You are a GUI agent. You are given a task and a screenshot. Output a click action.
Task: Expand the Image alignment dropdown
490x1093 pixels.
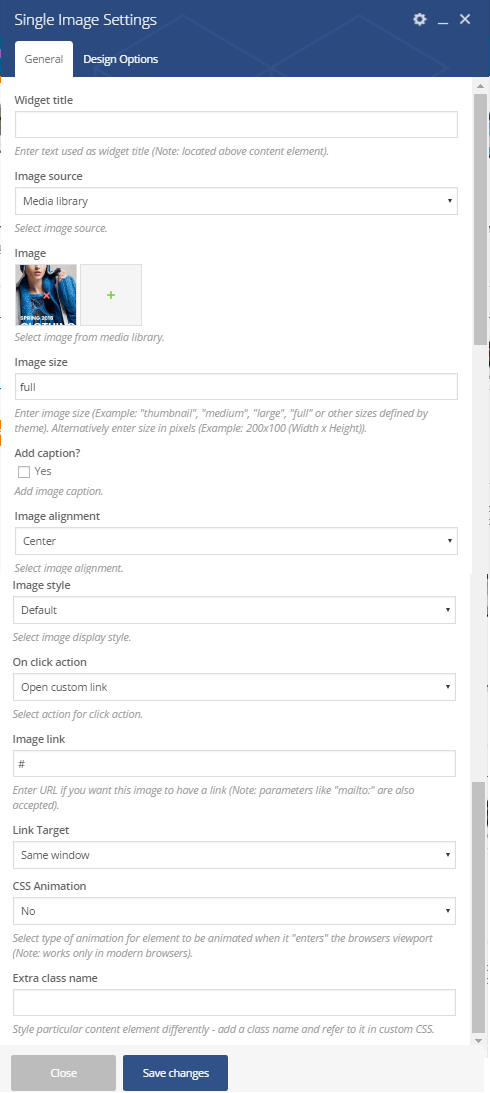[x=236, y=541]
